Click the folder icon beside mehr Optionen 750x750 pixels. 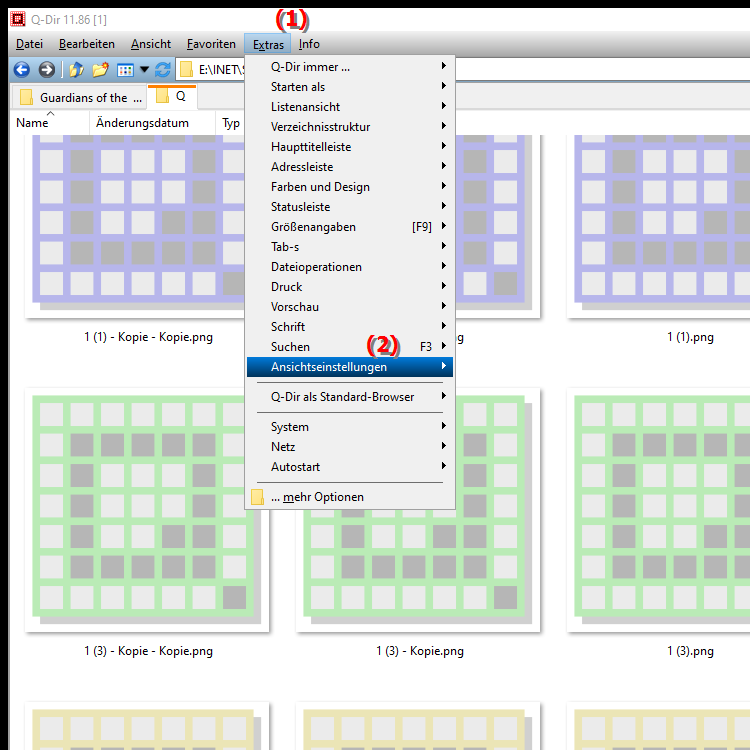[x=257, y=497]
